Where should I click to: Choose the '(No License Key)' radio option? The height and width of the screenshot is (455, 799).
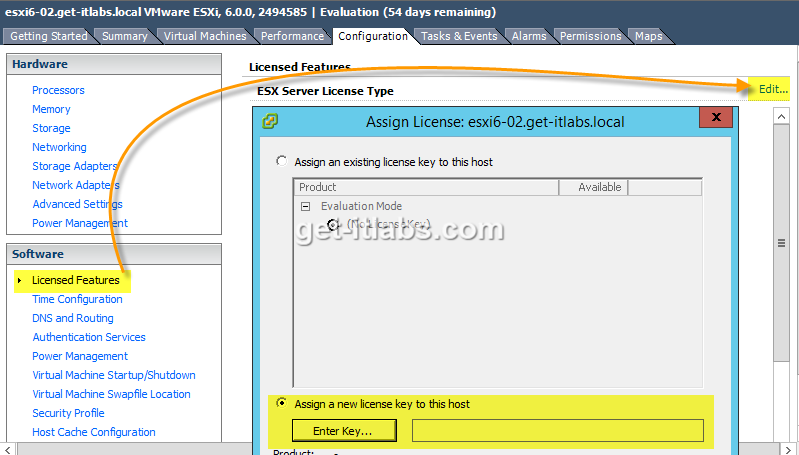(x=333, y=224)
